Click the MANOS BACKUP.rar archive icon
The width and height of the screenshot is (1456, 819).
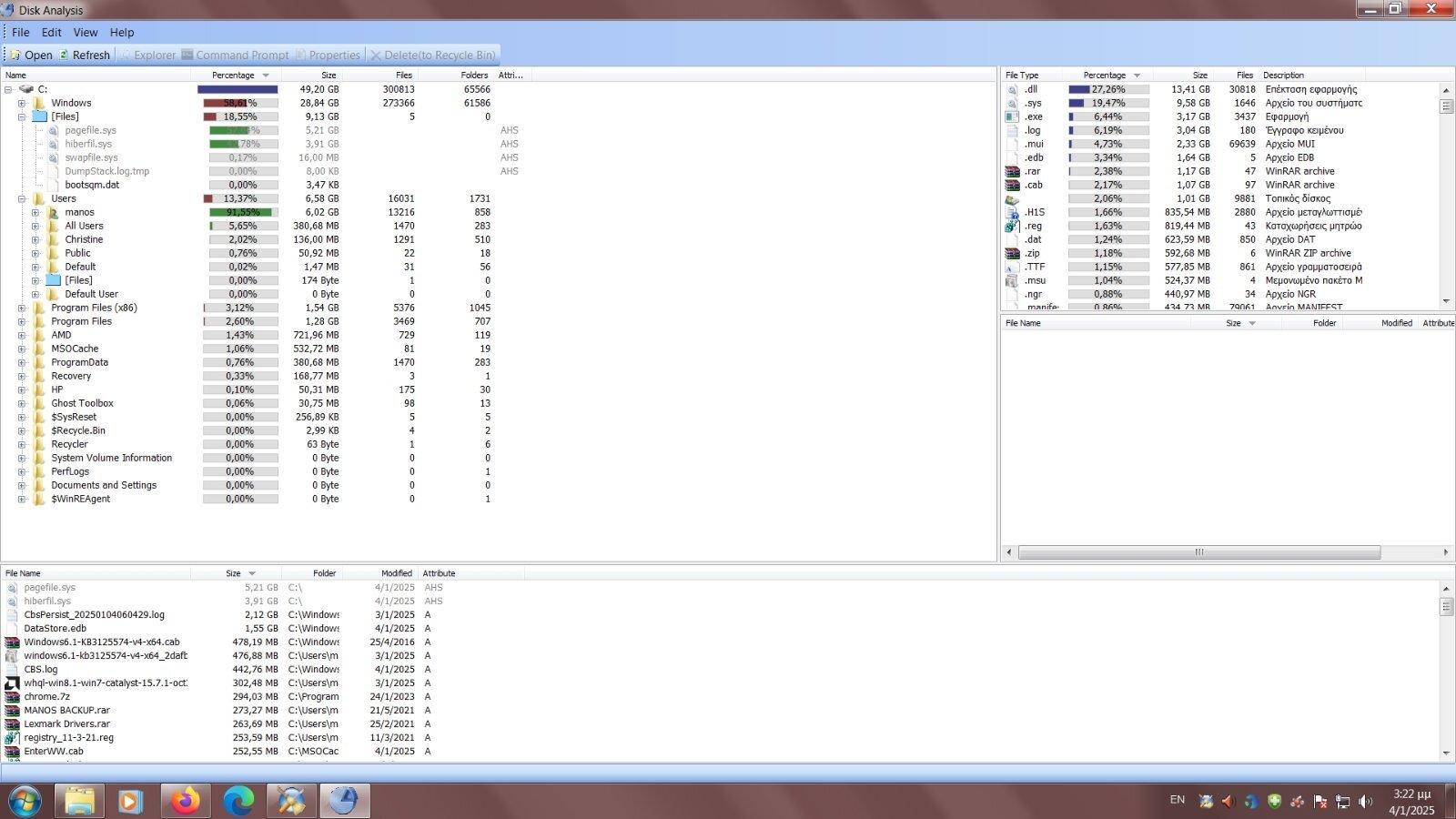click(12, 711)
